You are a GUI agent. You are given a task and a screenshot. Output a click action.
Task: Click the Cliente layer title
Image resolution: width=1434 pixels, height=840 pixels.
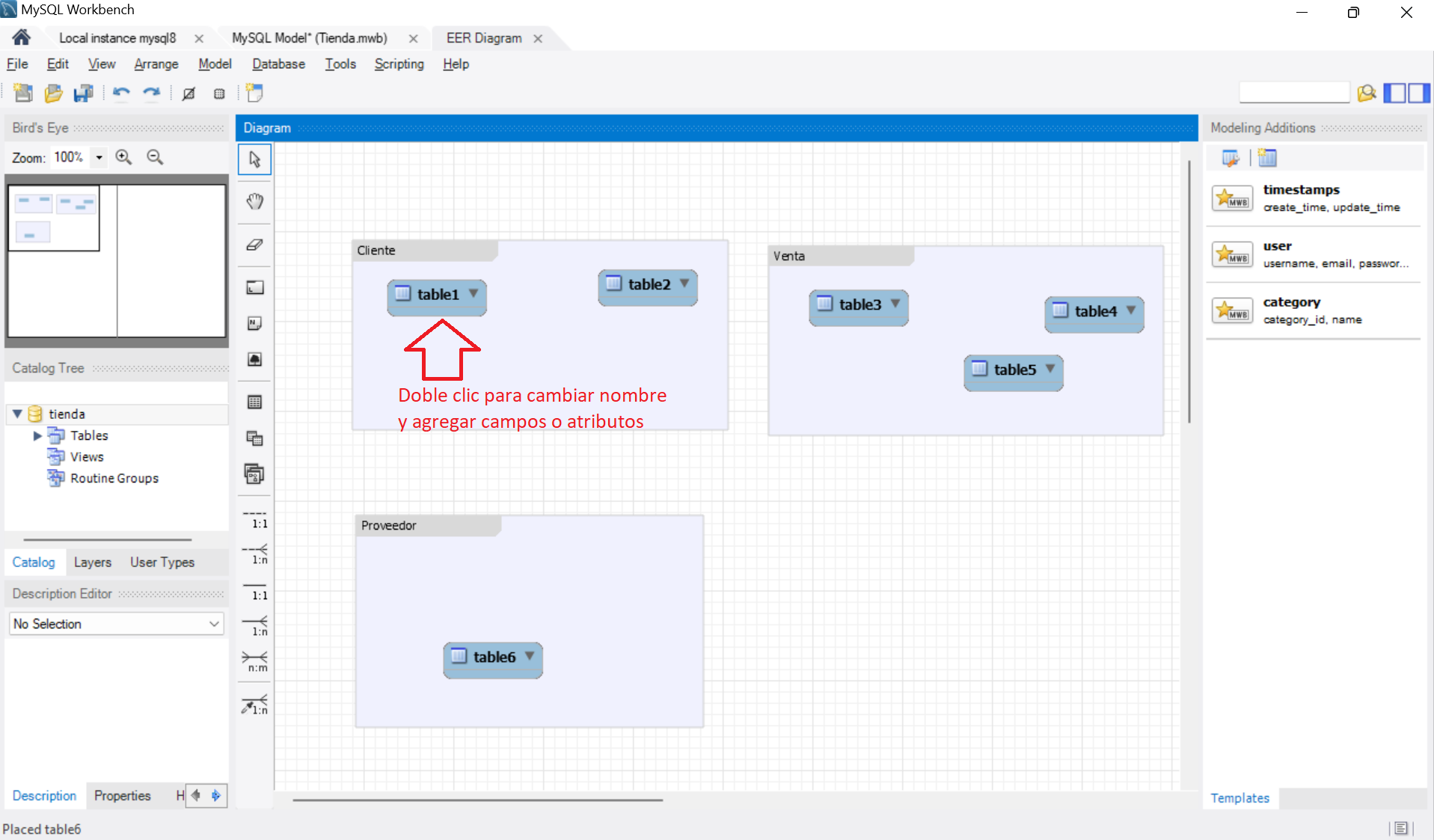coord(376,251)
